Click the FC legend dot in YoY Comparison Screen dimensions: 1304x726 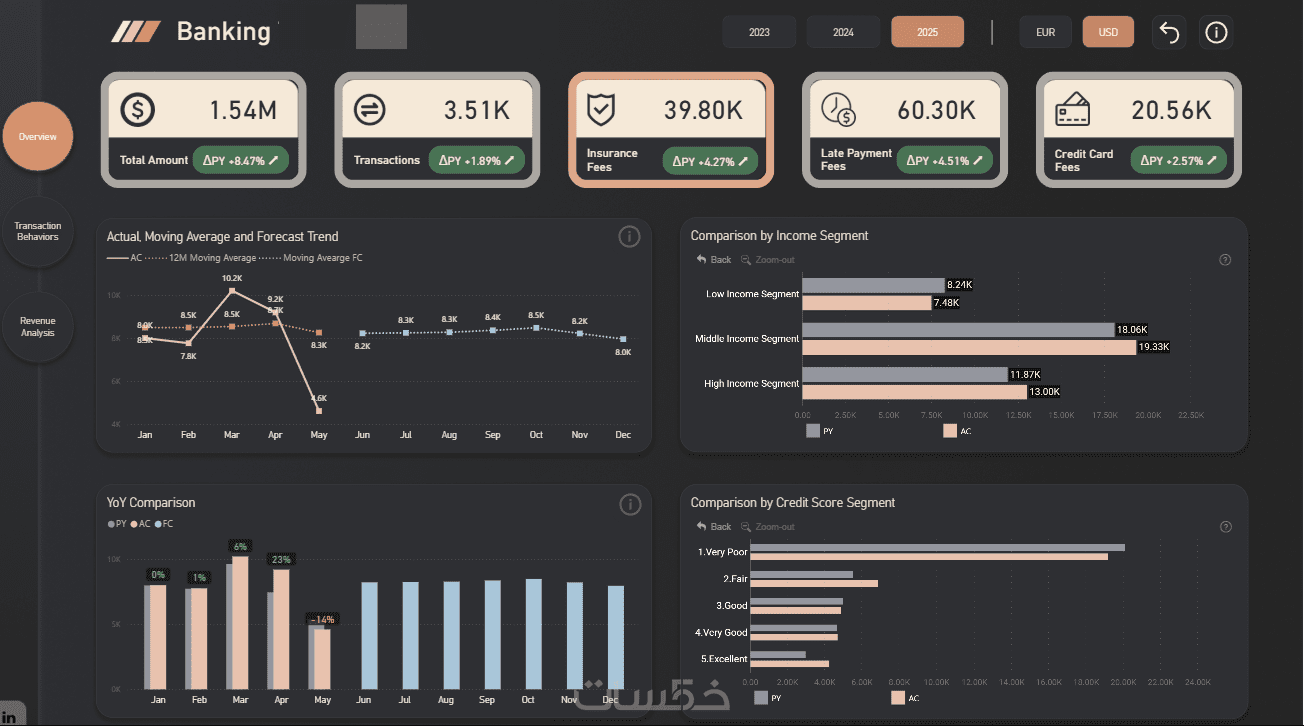157,524
